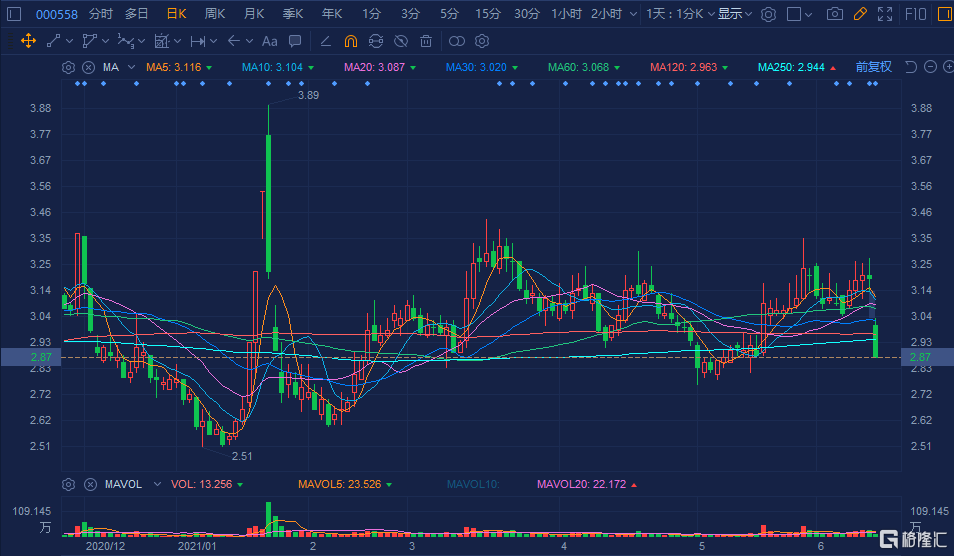Toggle the right sidebar panel icon
Viewport: 954px width, 556px height.
click(x=945, y=14)
